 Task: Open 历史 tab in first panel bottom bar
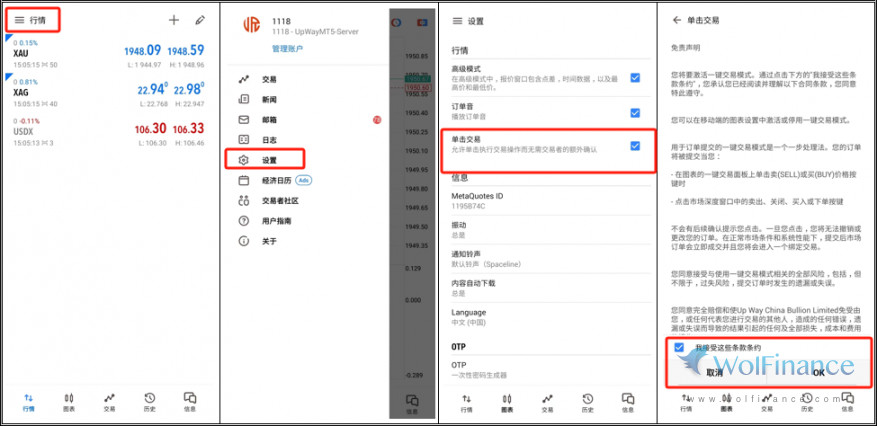pyautogui.click(x=149, y=401)
